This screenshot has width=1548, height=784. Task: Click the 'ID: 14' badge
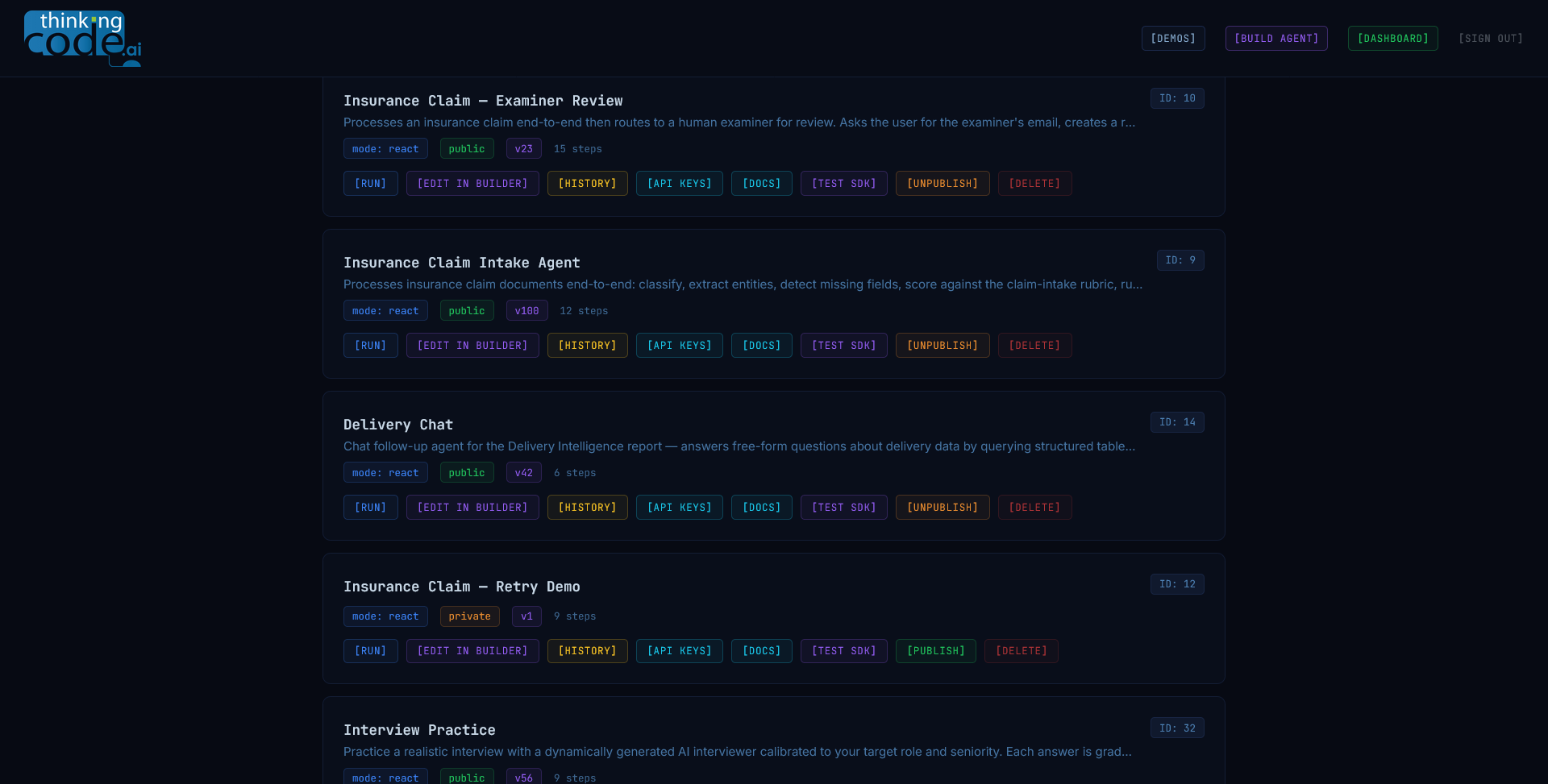[x=1177, y=422]
